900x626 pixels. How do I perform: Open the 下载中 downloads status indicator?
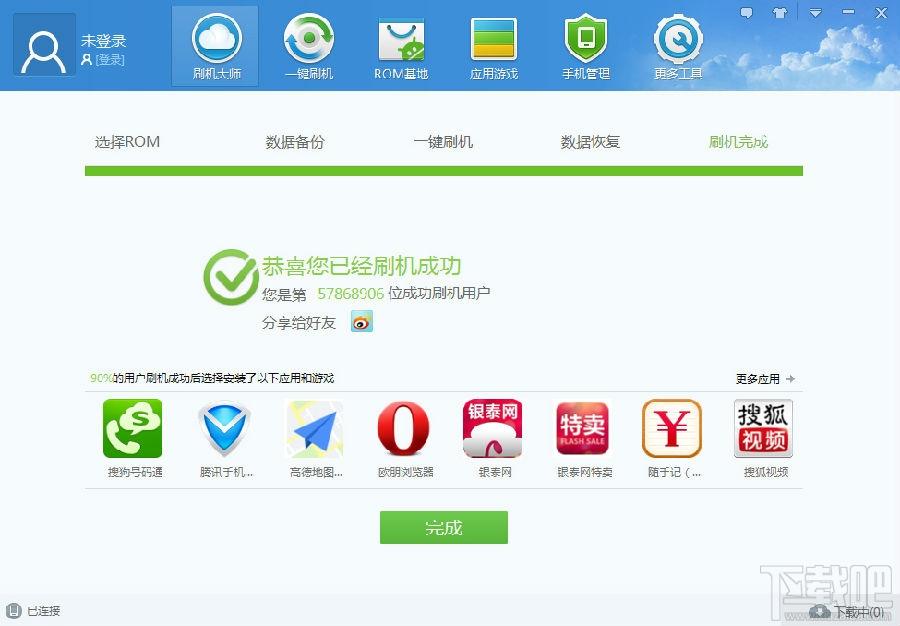(847, 612)
